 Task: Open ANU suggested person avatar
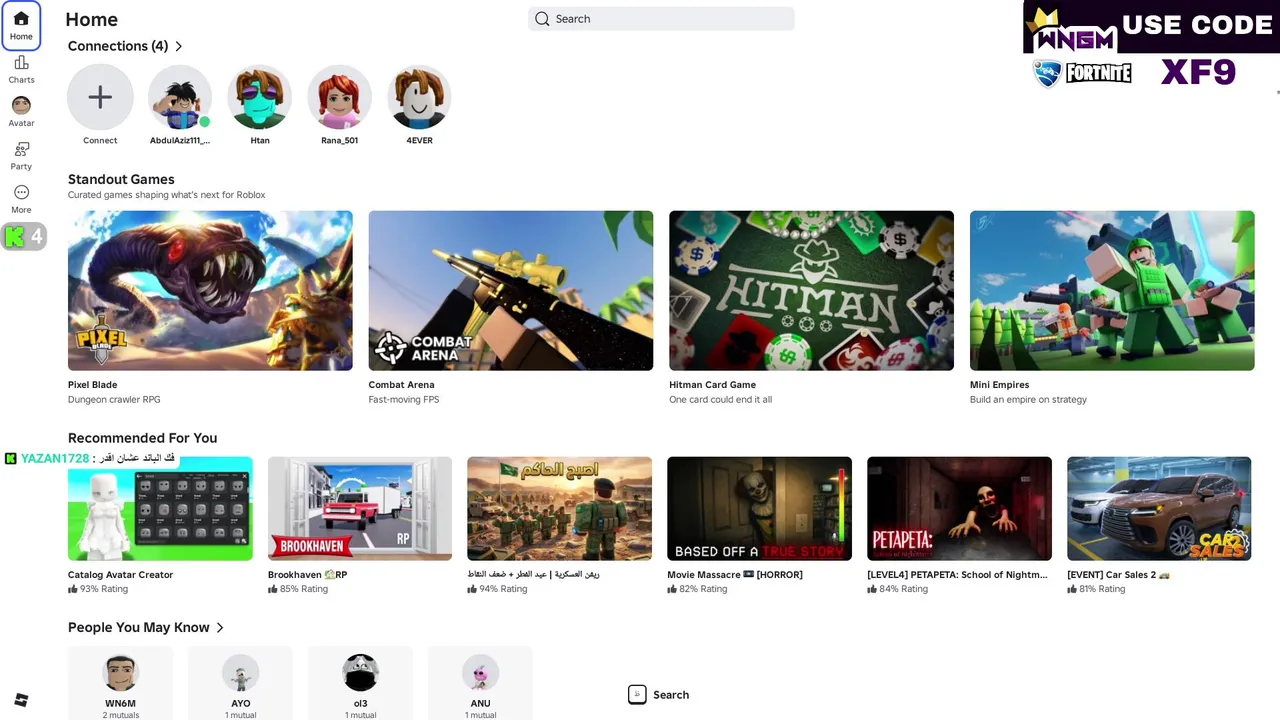480,673
